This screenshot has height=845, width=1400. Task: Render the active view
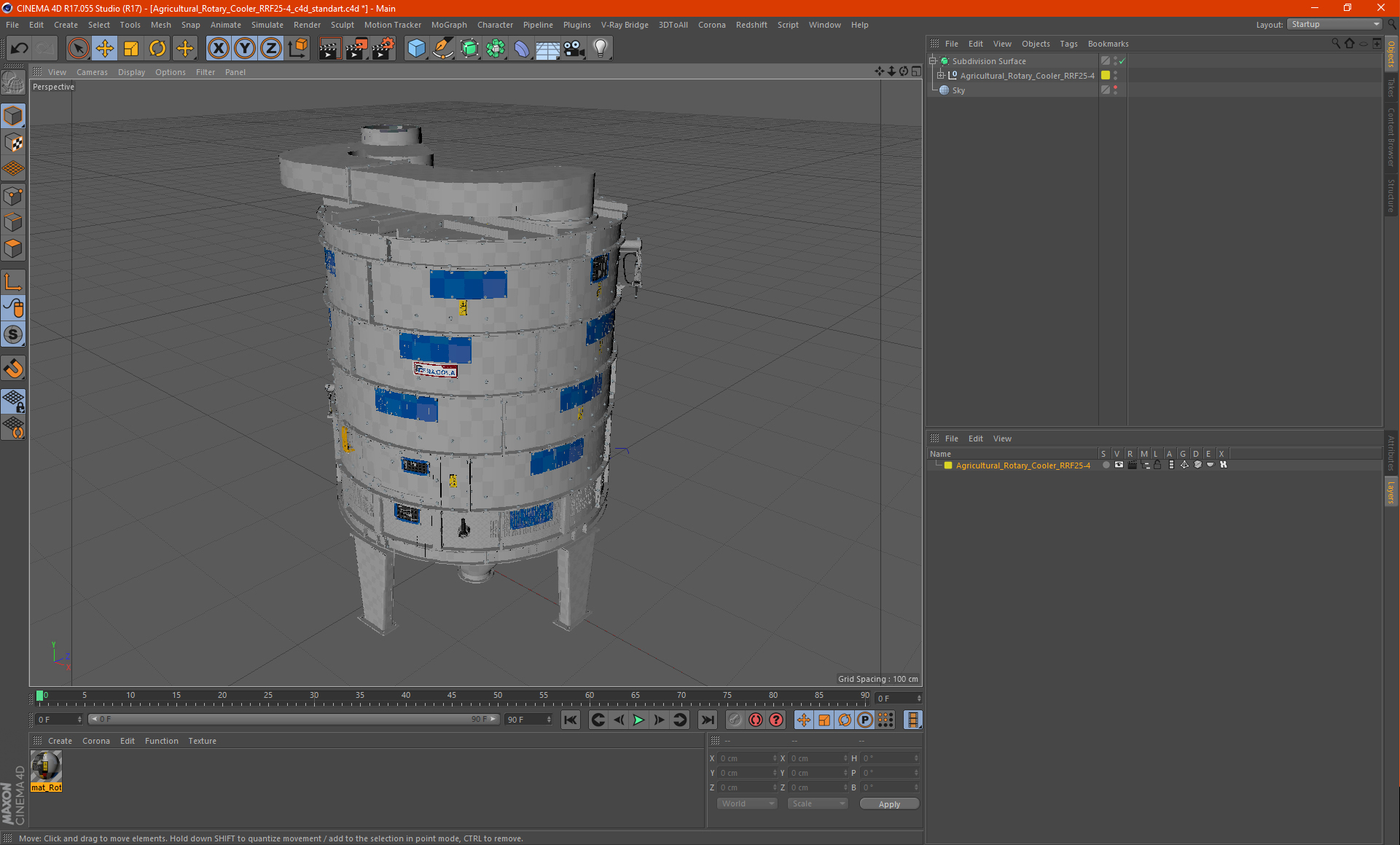329,49
